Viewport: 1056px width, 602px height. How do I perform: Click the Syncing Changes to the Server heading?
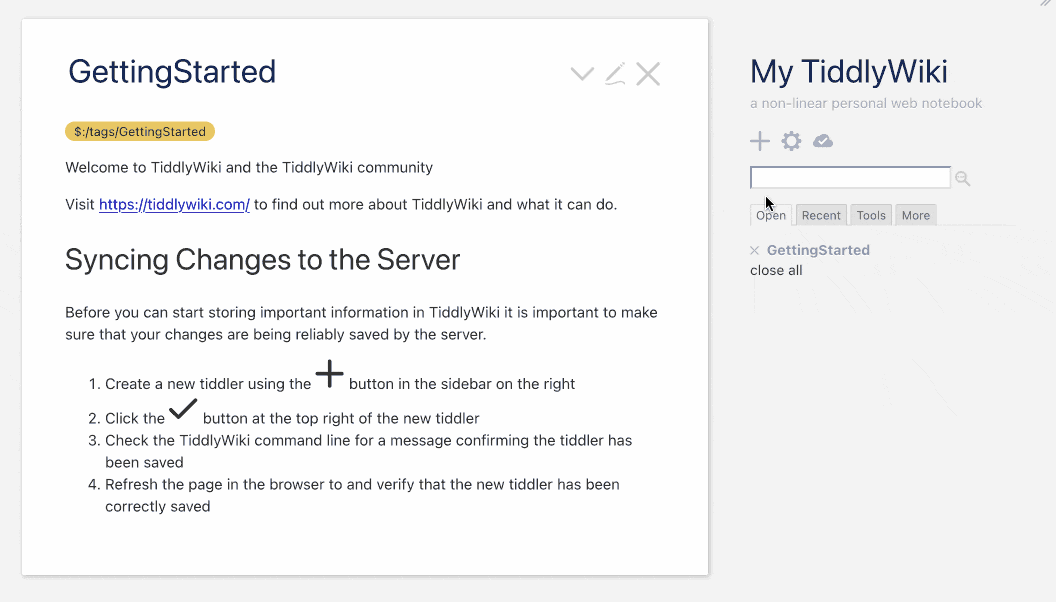coord(263,259)
